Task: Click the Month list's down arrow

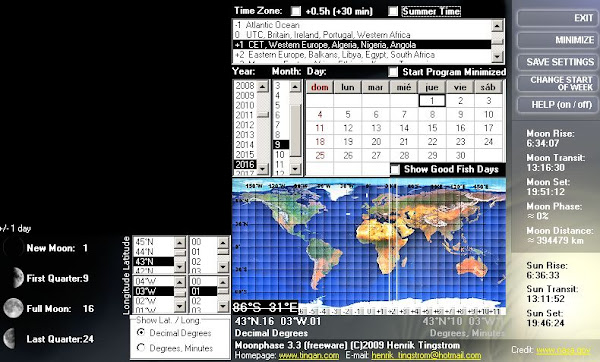Action: point(295,169)
